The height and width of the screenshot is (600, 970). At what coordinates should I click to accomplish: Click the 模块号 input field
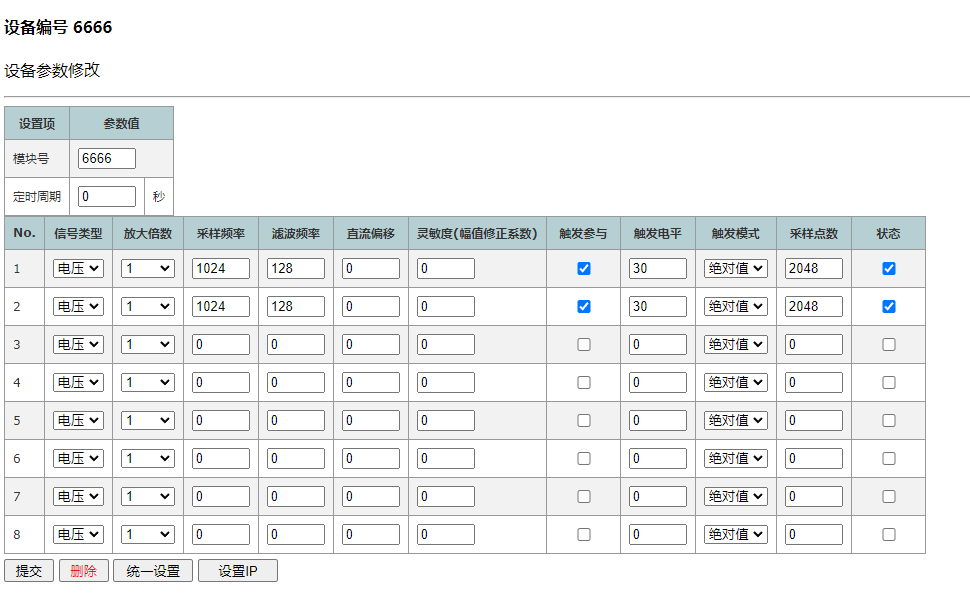pyautogui.click(x=107, y=159)
